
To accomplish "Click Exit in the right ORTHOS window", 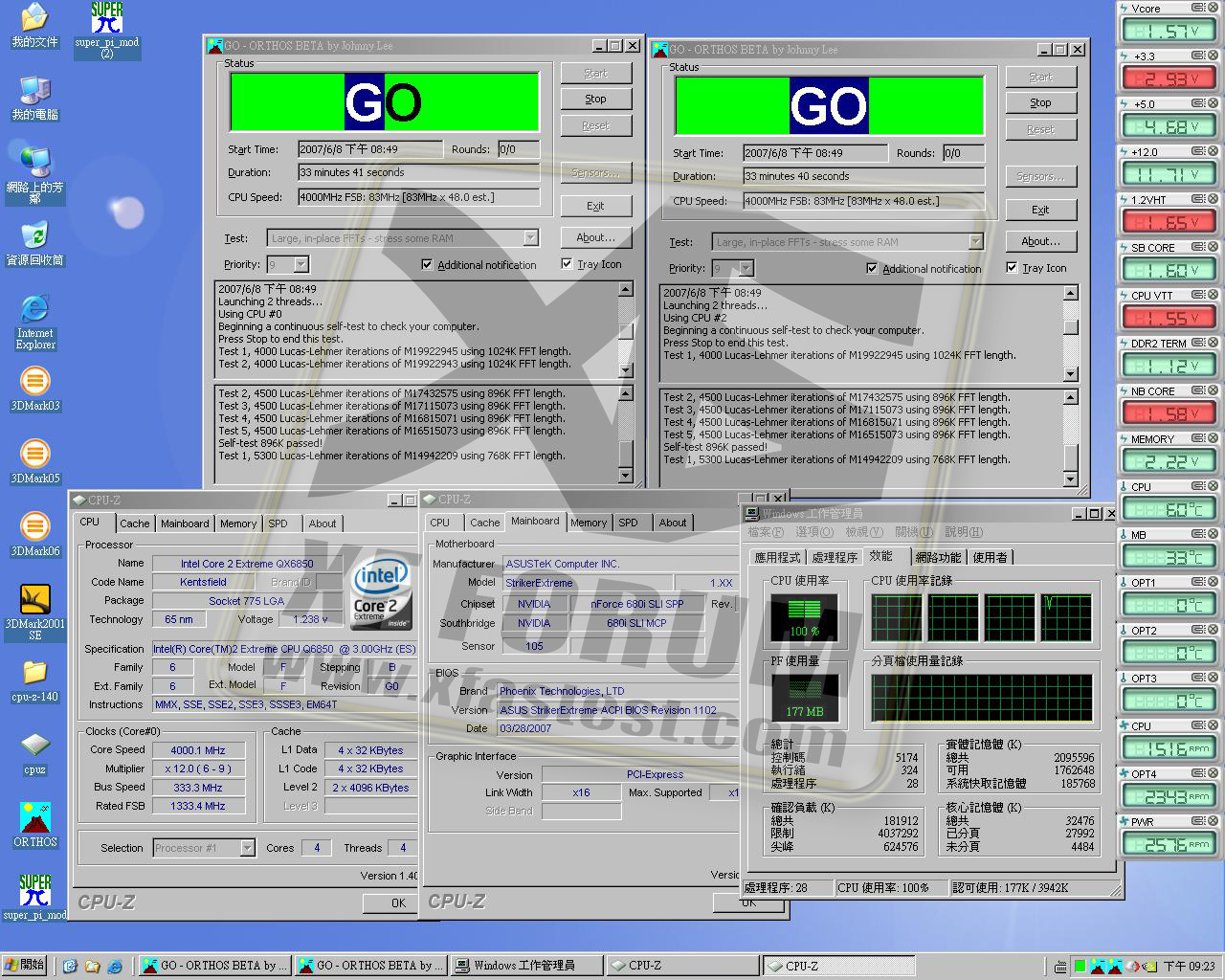I will pyautogui.click(x=1040, y=210).
